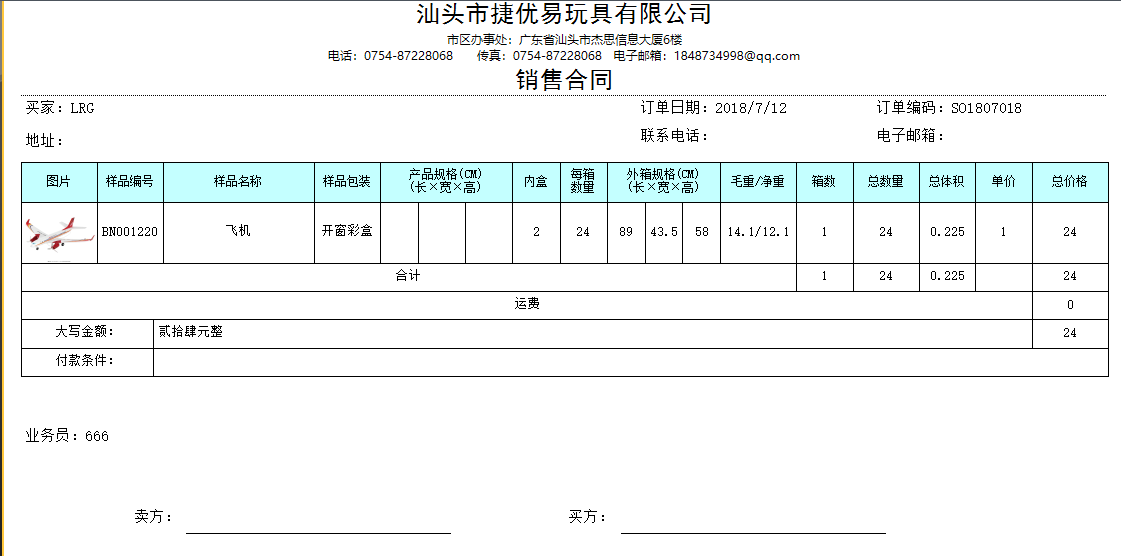Click the 1848734998@qq.com email address

pyautogui.click(x=736, y=56)
